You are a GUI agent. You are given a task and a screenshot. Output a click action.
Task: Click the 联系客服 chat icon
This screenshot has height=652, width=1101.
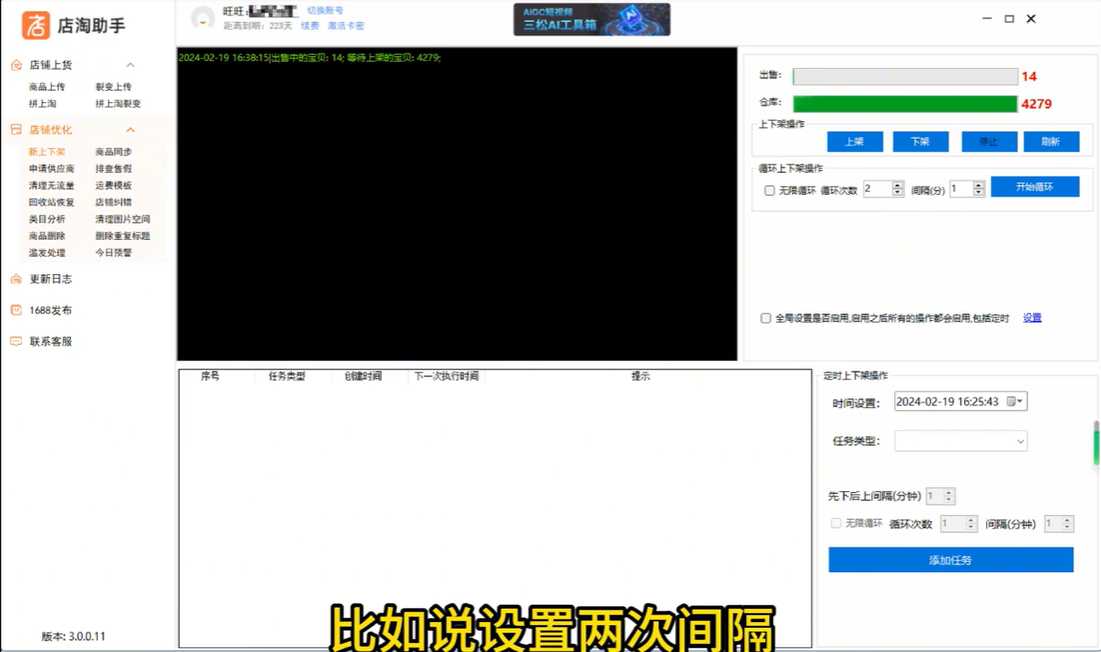tap(16, 341)
